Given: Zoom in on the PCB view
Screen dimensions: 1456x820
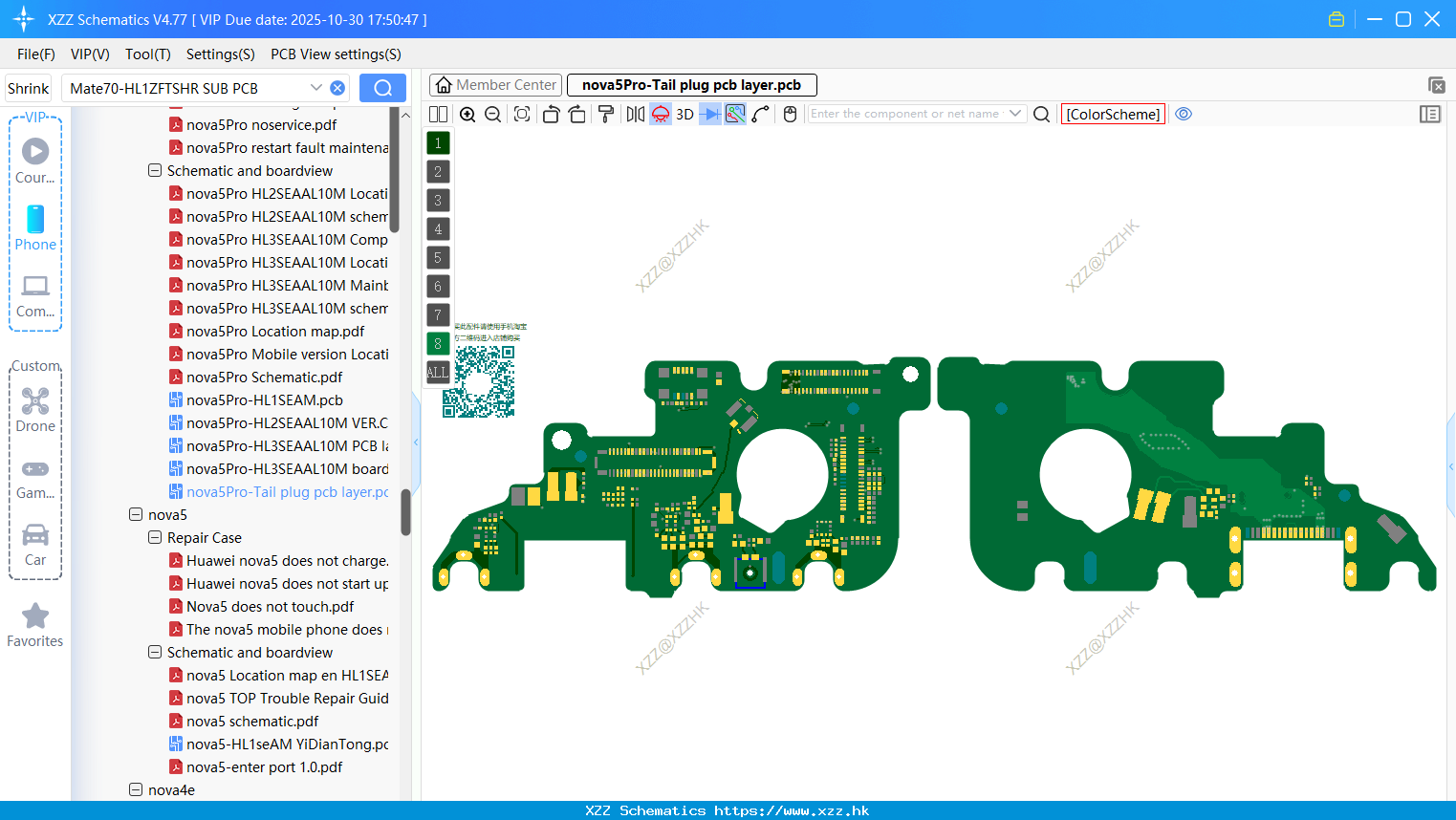Looking at the screenshot, I should (467, 114).
